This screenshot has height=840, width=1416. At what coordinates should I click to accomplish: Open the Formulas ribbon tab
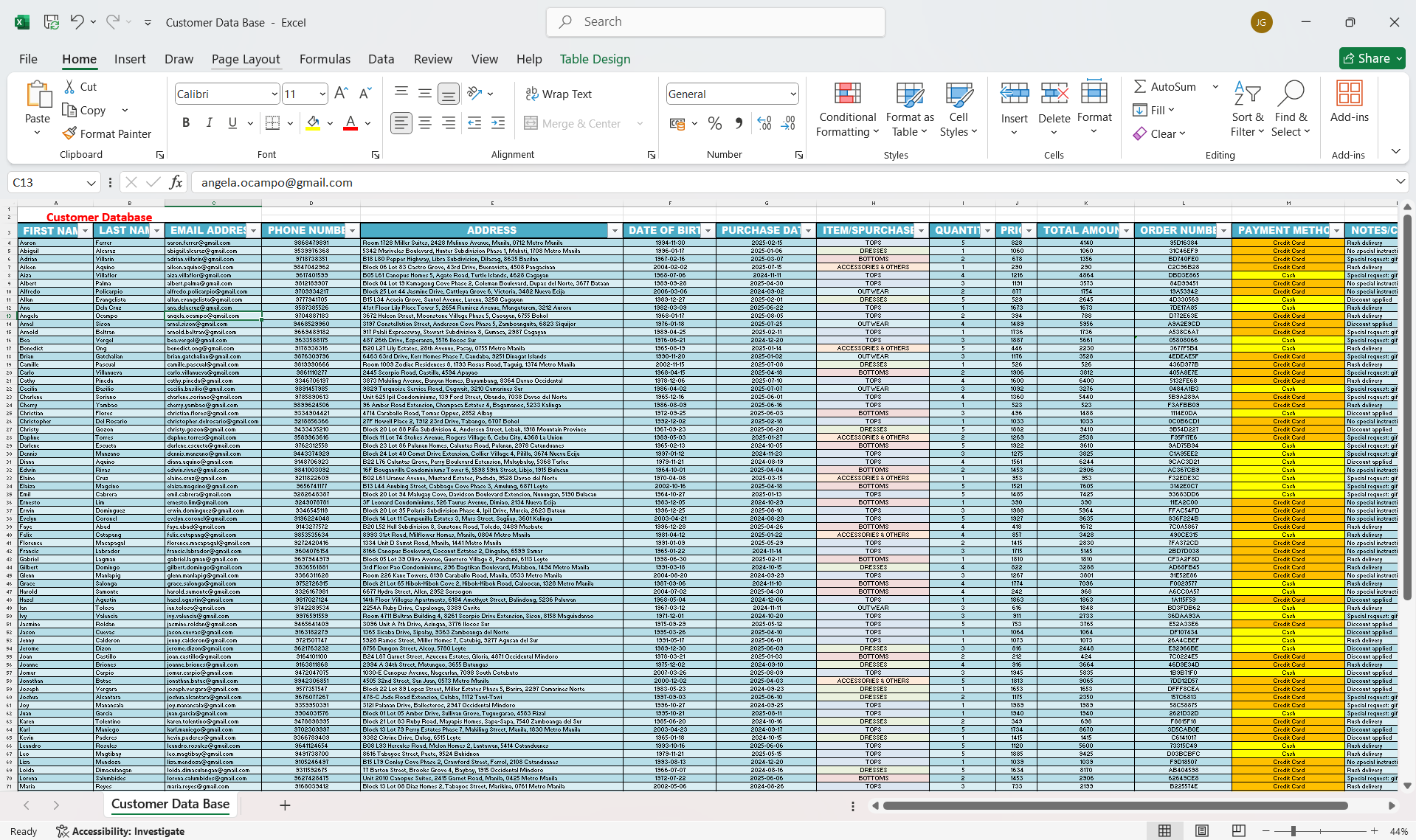325,59
